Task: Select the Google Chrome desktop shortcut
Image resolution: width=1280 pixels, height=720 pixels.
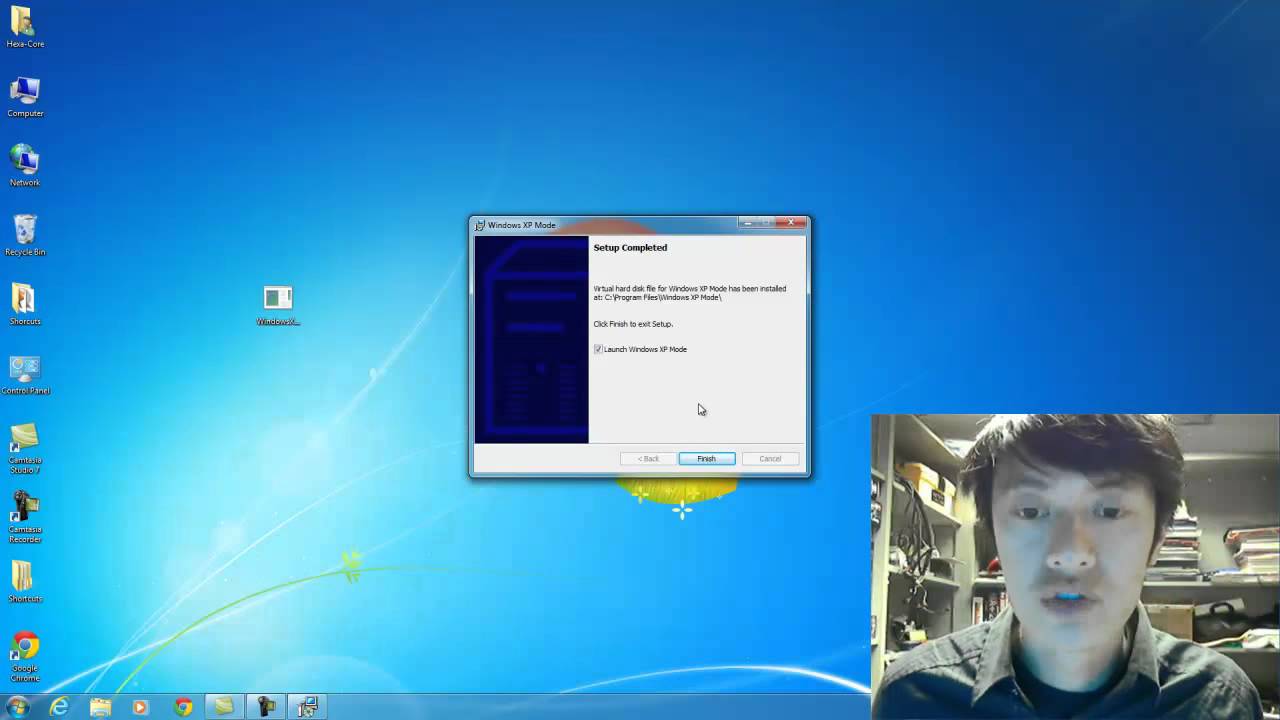Action: [x=25, y=656]
